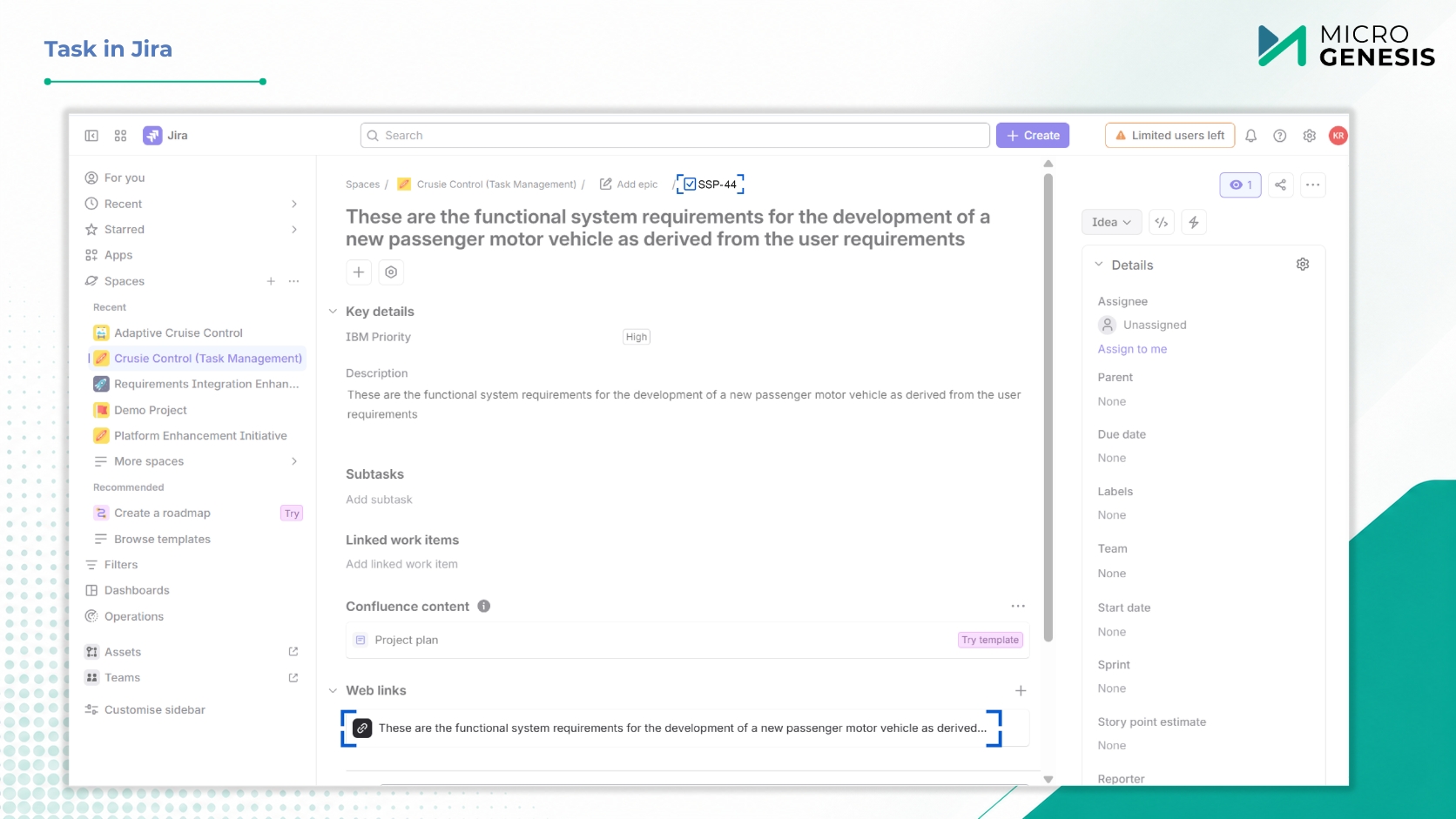Click Add subtask
1456x819 pixels.
[x=379, y=500]
